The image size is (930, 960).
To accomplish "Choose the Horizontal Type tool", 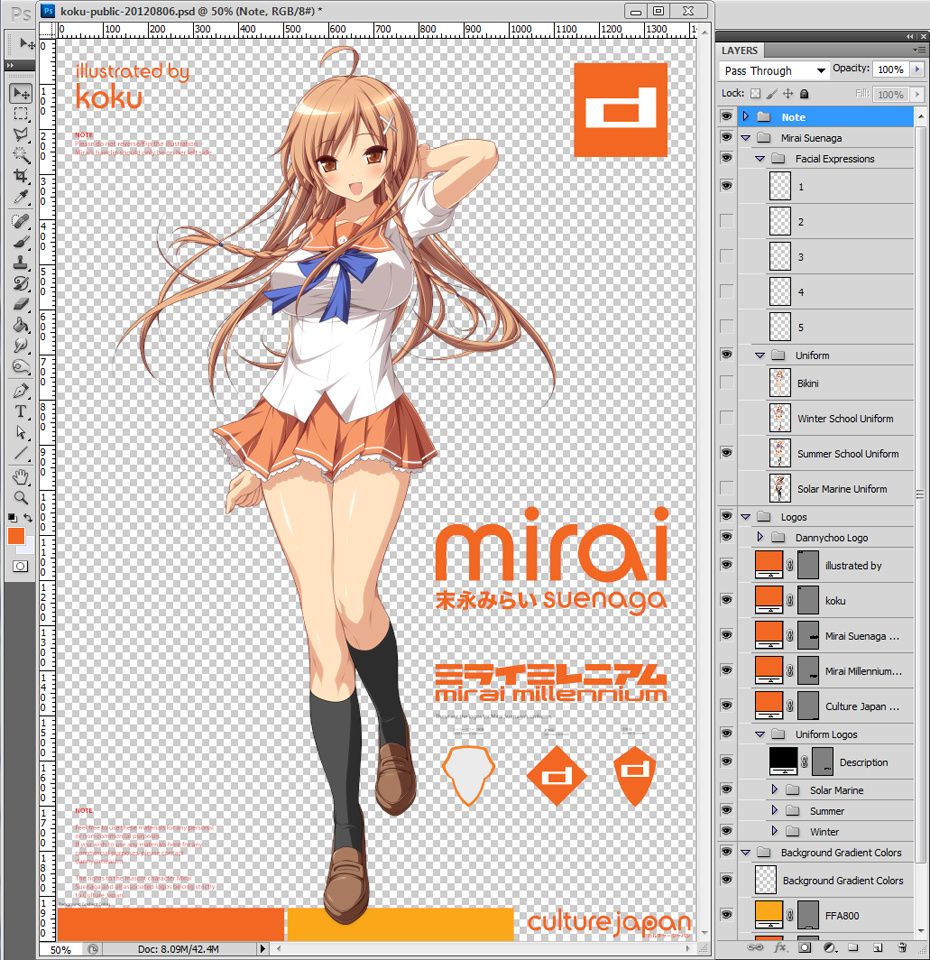I will pyautogui.click(x=20, y=411).
